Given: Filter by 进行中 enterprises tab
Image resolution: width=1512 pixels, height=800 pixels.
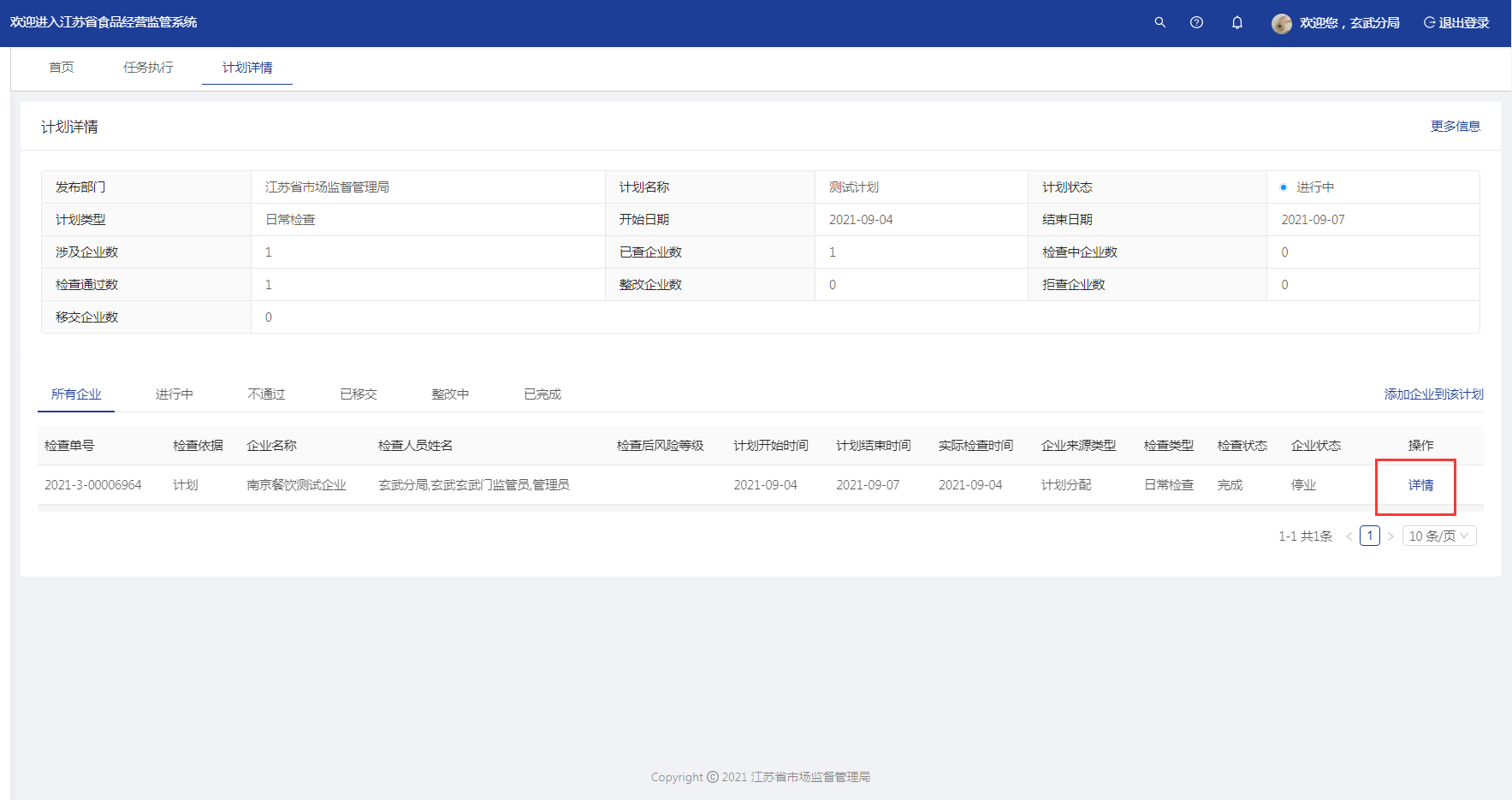Looking at the screenshot, I should coord(174,394).
